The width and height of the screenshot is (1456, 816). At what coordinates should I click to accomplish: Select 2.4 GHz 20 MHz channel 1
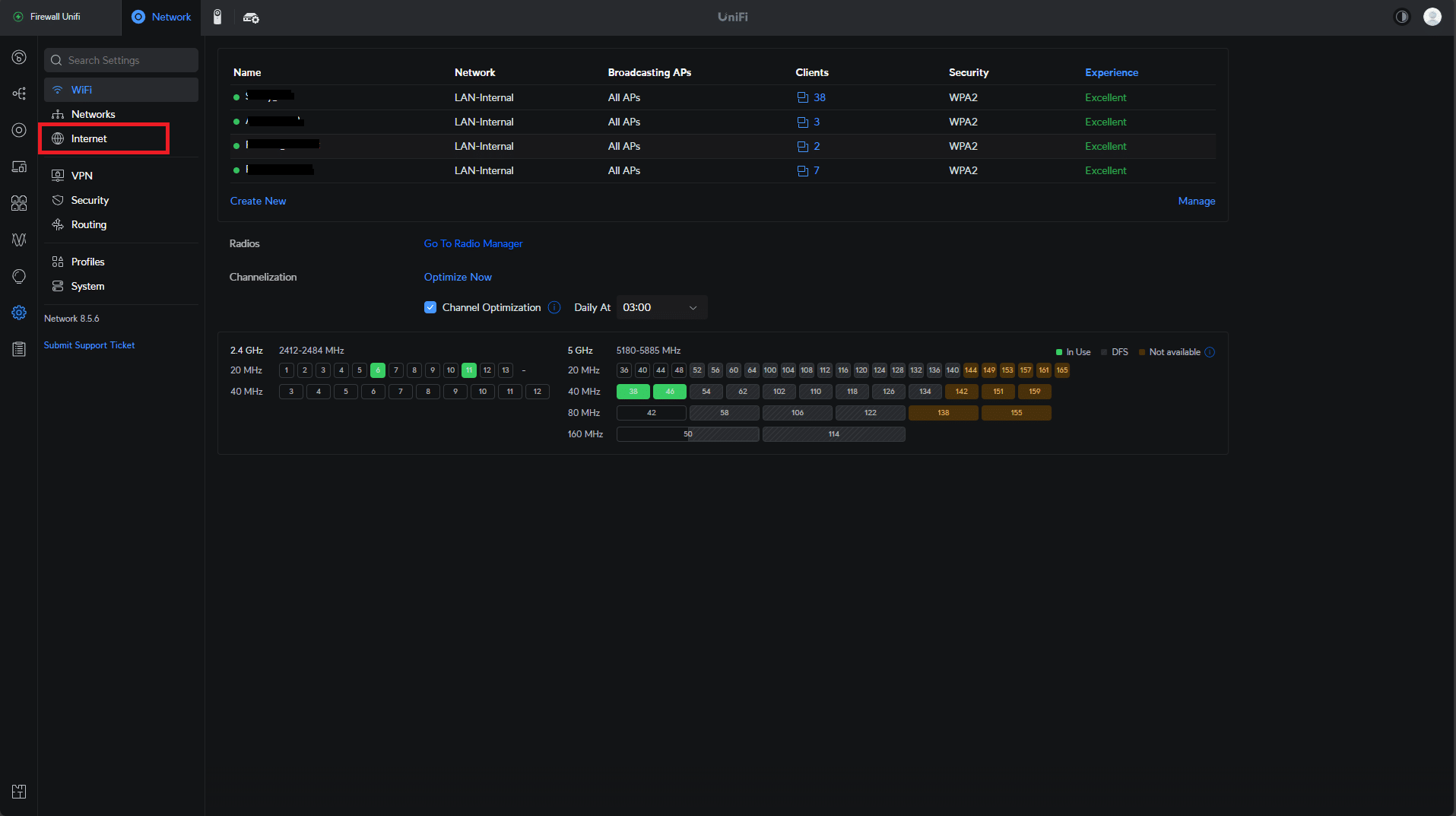coord(287,370)
